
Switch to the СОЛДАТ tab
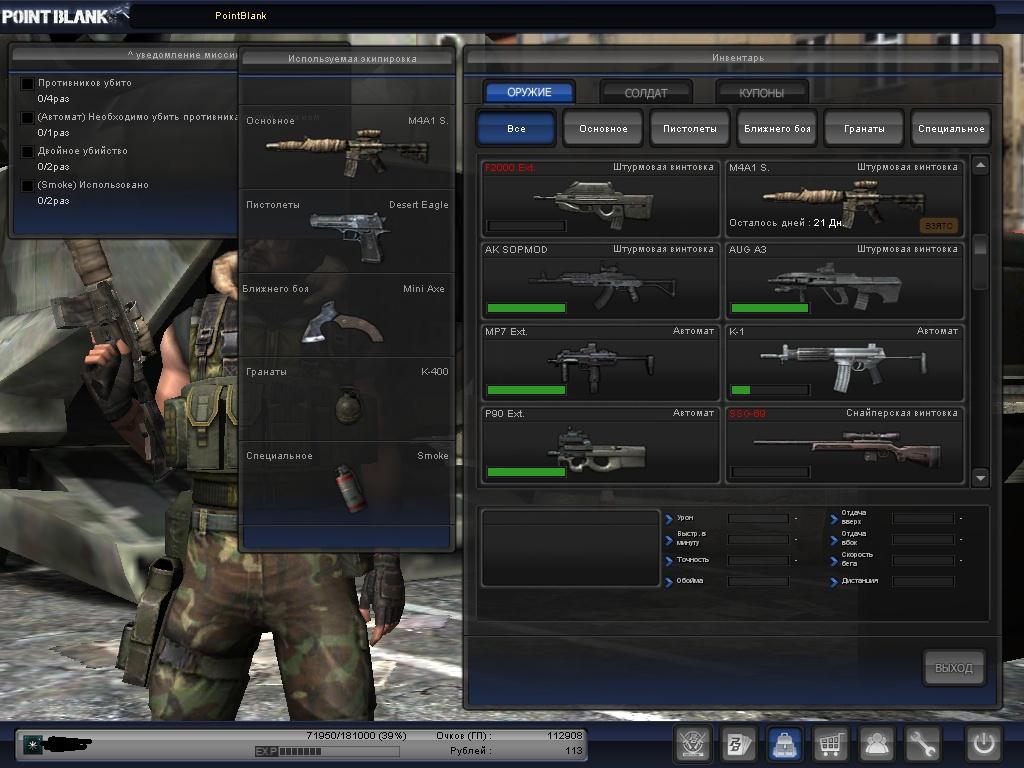point(646,93)
